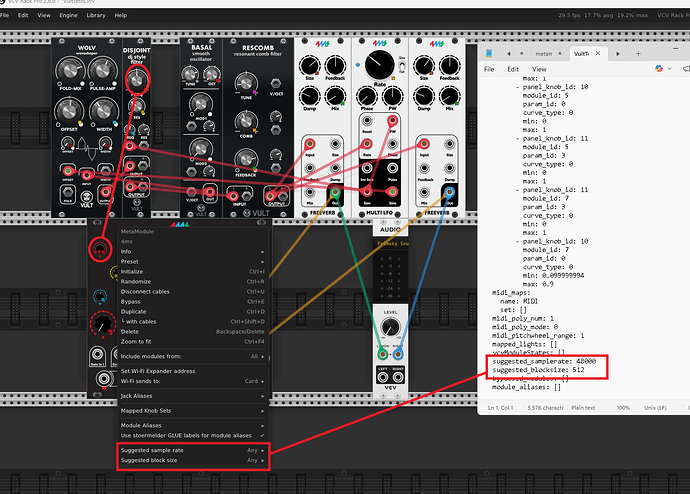Click the Rescomb Feedback knob
The image size is (690, 494).
[246, 159]
